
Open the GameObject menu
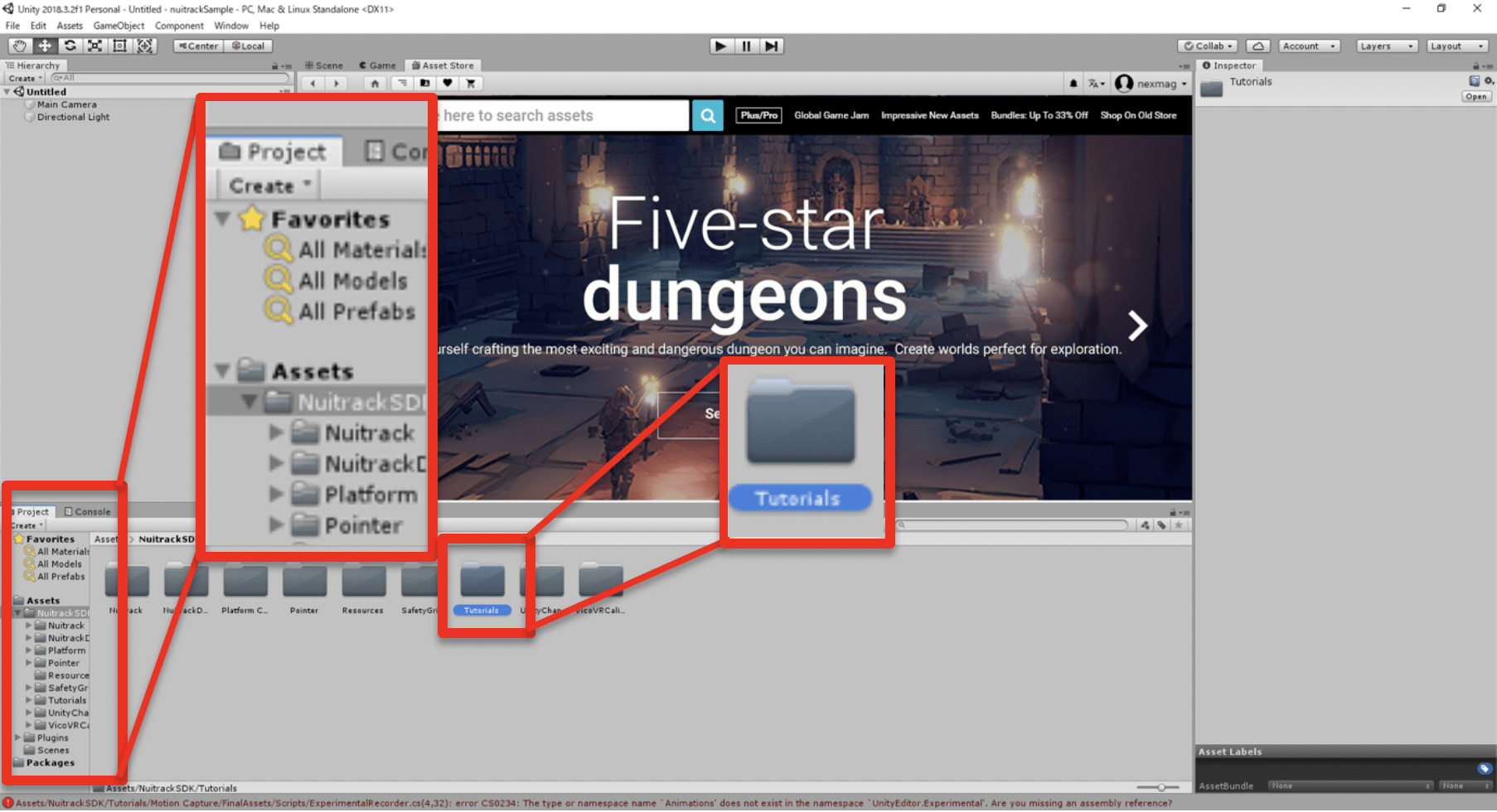[119, 26]
